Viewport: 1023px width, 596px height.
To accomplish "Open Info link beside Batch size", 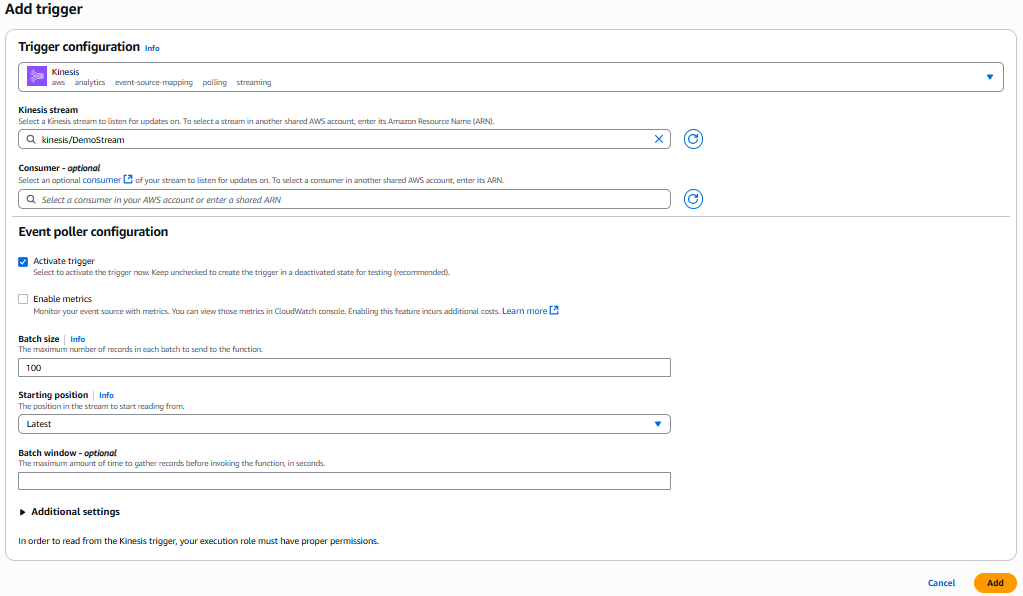I will (78, 339).
